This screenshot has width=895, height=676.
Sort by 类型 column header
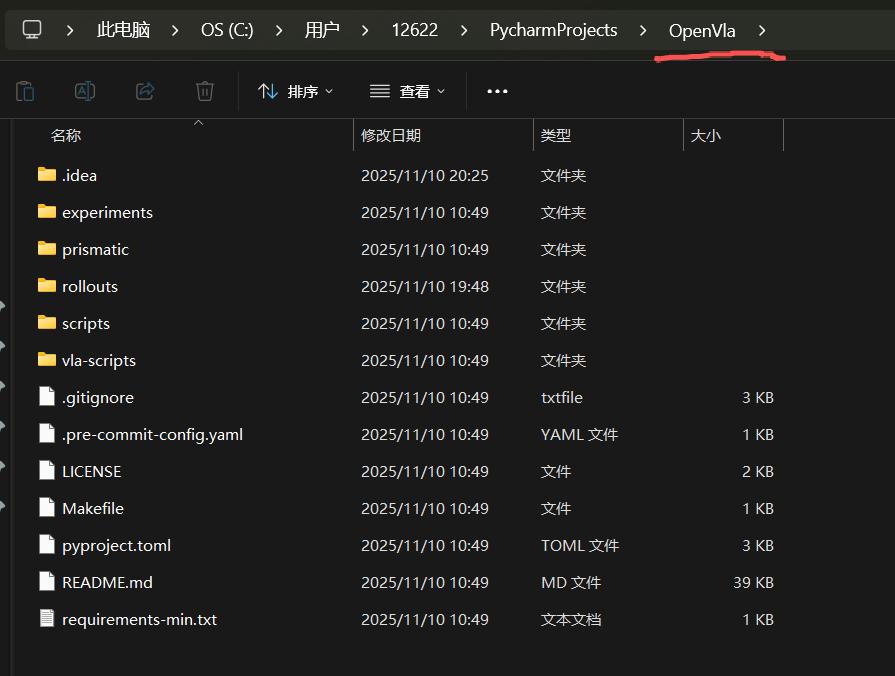(556, 135)
